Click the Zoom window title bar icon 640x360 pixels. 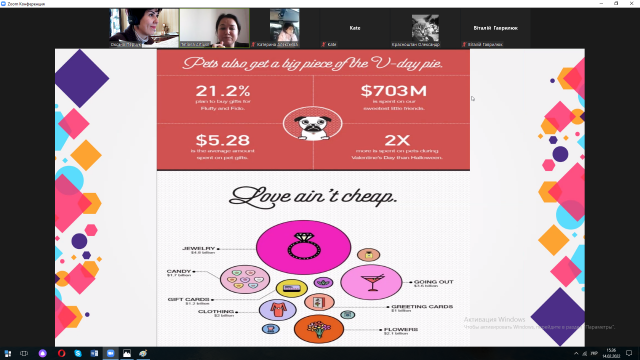pos(3,3)
